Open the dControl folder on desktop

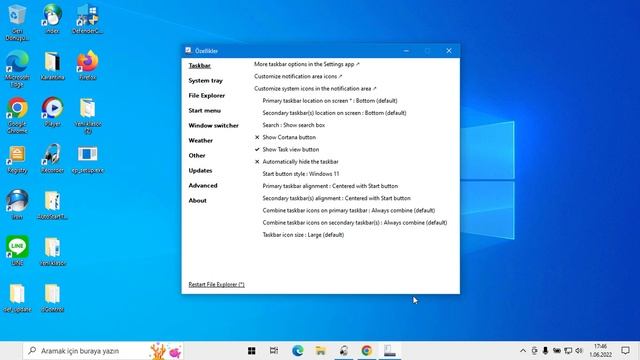(52, 298)
